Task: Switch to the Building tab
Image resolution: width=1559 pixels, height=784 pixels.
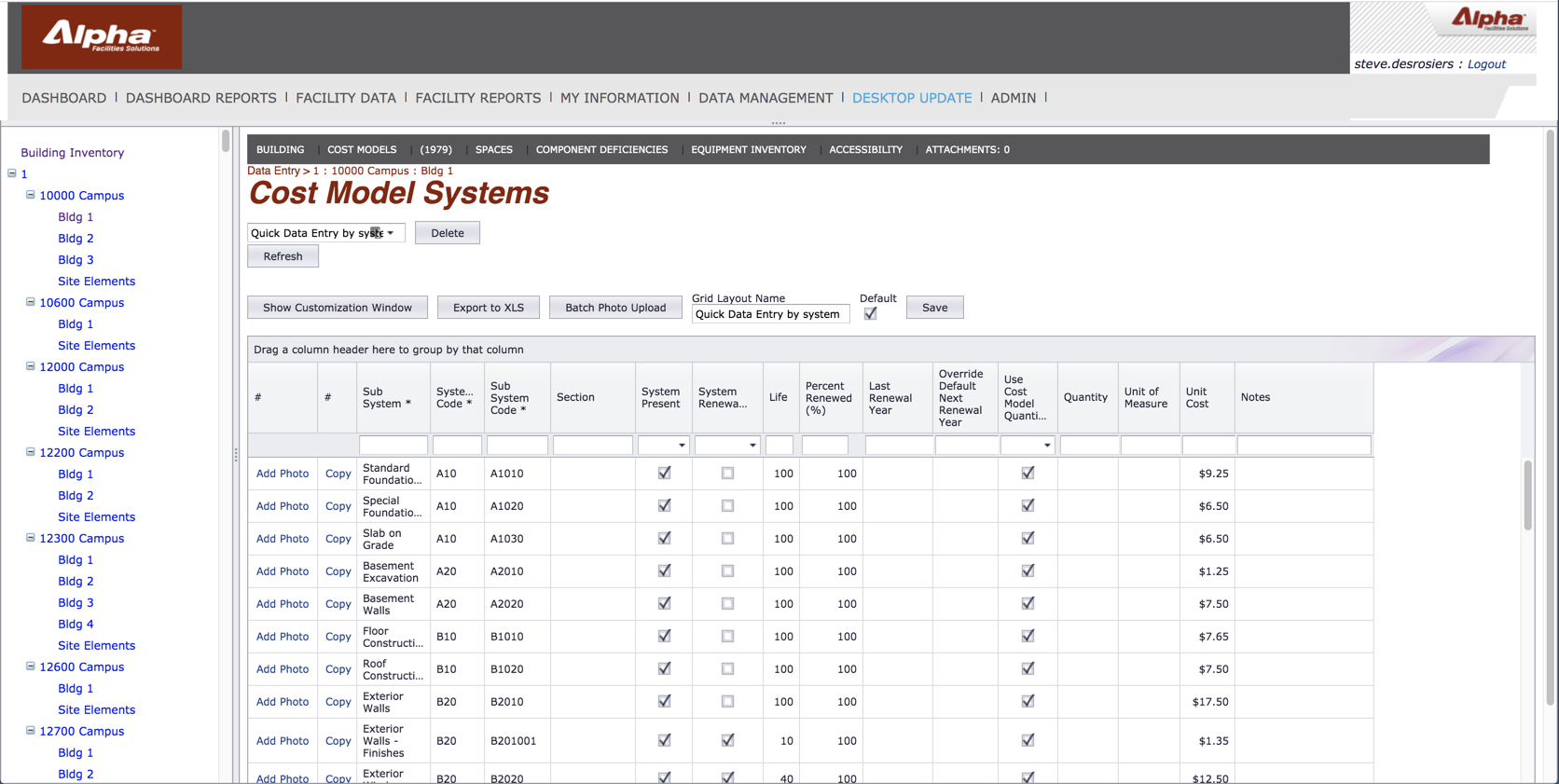Action: 281,149
